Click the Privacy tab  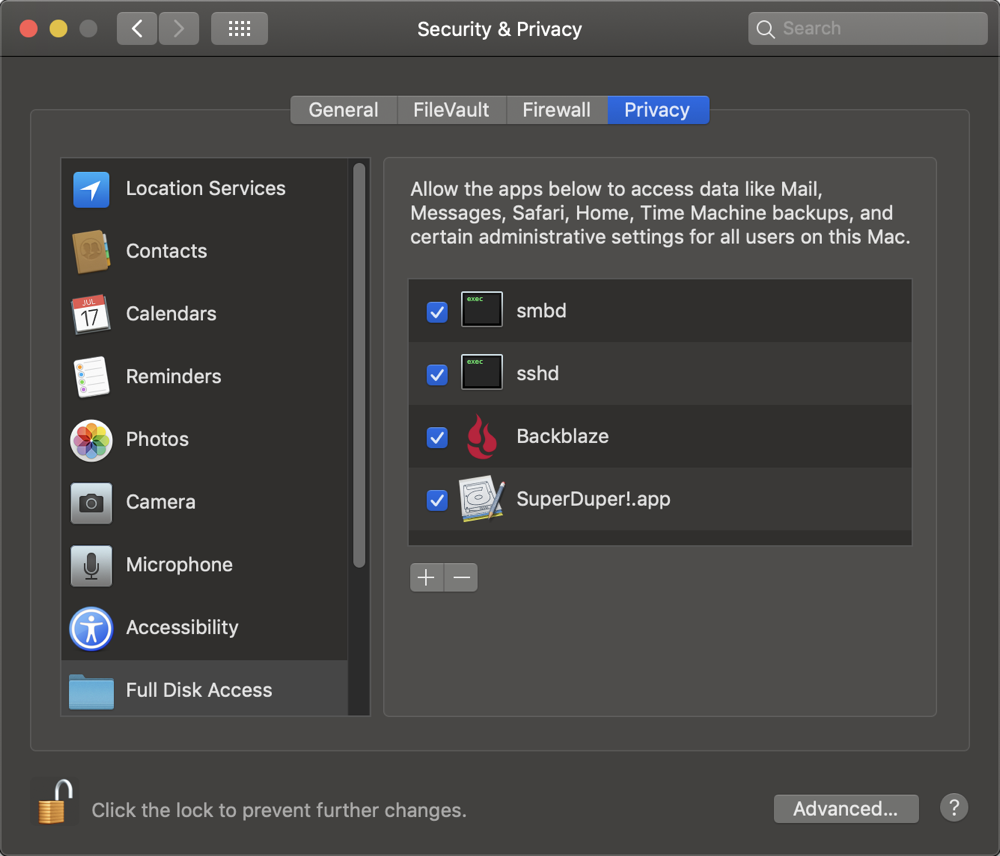[658, 110]
